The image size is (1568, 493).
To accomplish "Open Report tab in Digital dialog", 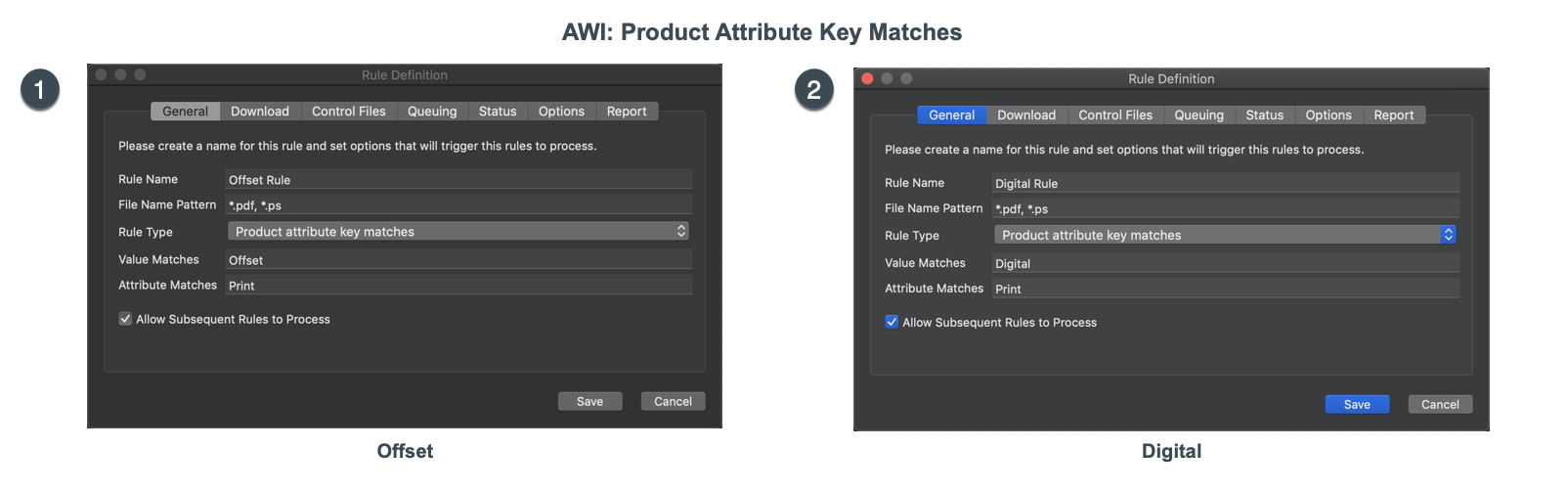I will pos(1394,115).
